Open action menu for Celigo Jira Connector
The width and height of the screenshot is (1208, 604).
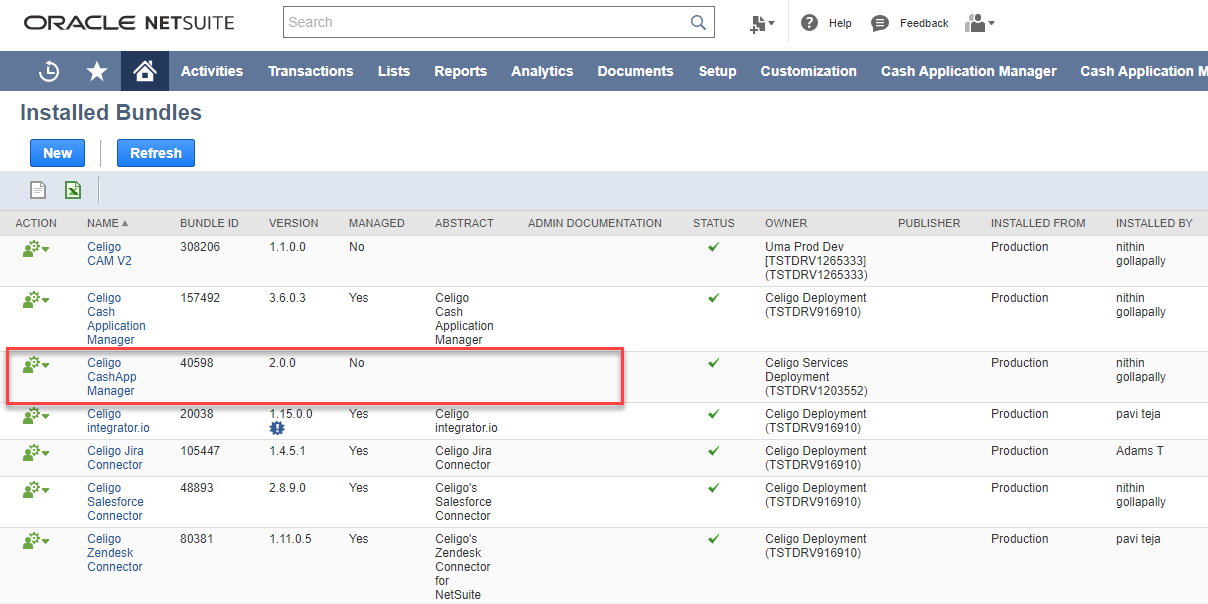(x=36, y=453)
